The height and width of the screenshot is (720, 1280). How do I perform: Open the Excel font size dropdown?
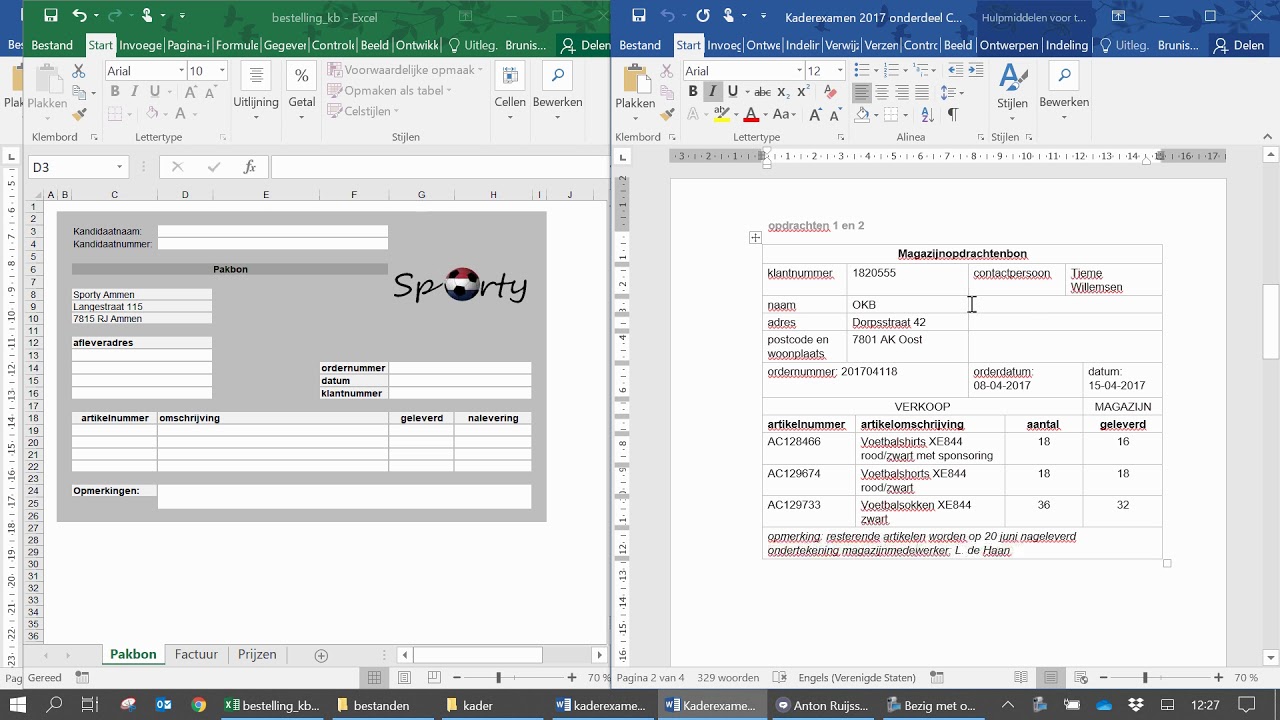pos(222,71)
